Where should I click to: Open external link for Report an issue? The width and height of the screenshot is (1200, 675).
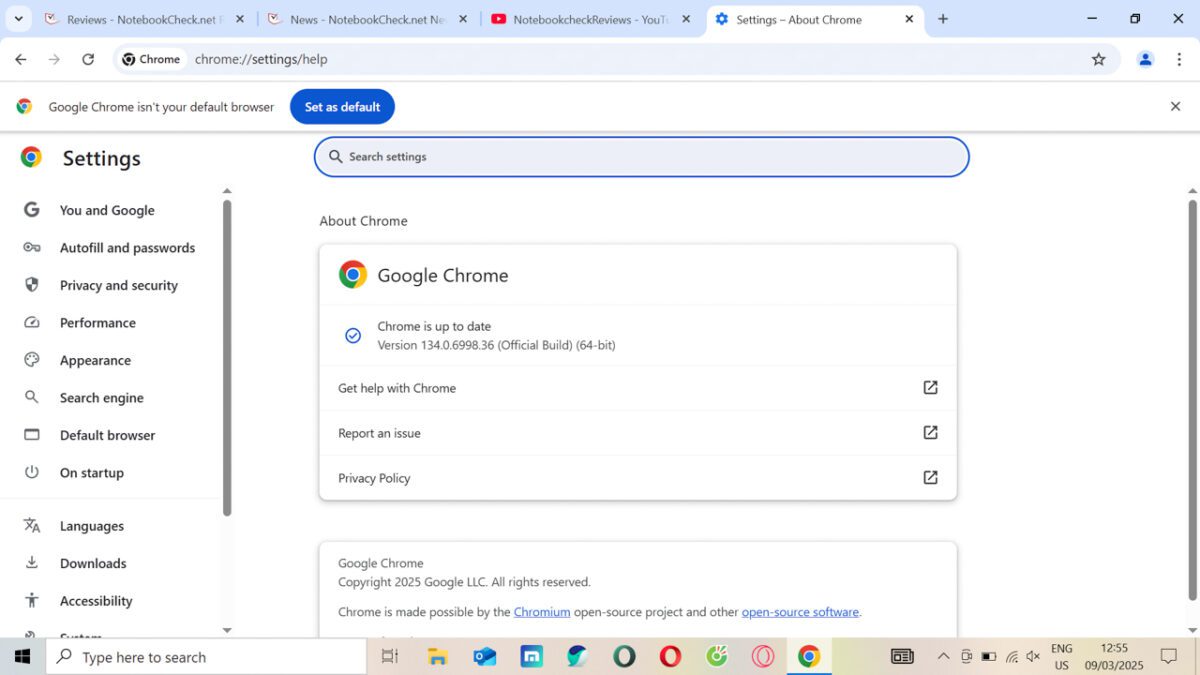pyautogui.click(x=930, y=433)
